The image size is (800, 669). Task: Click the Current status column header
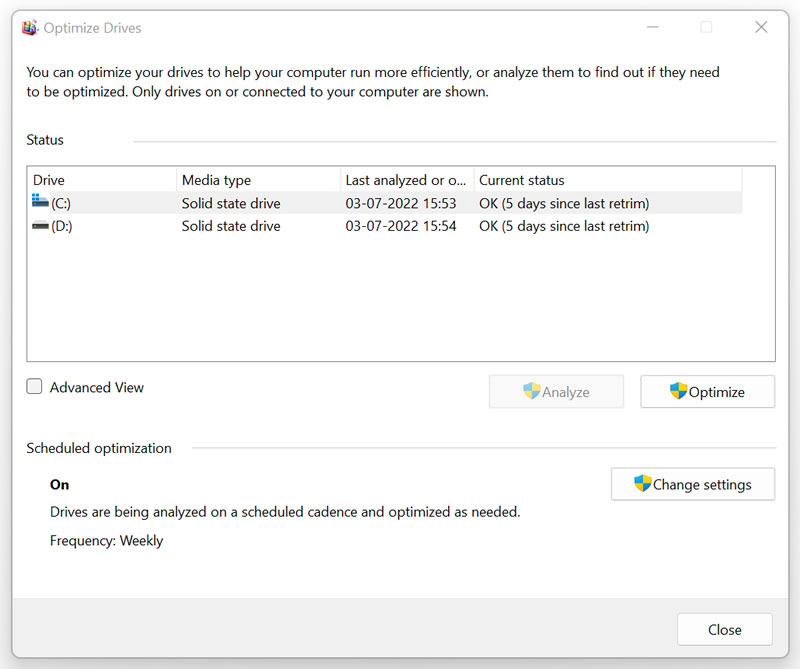click(x=608, y=180)
